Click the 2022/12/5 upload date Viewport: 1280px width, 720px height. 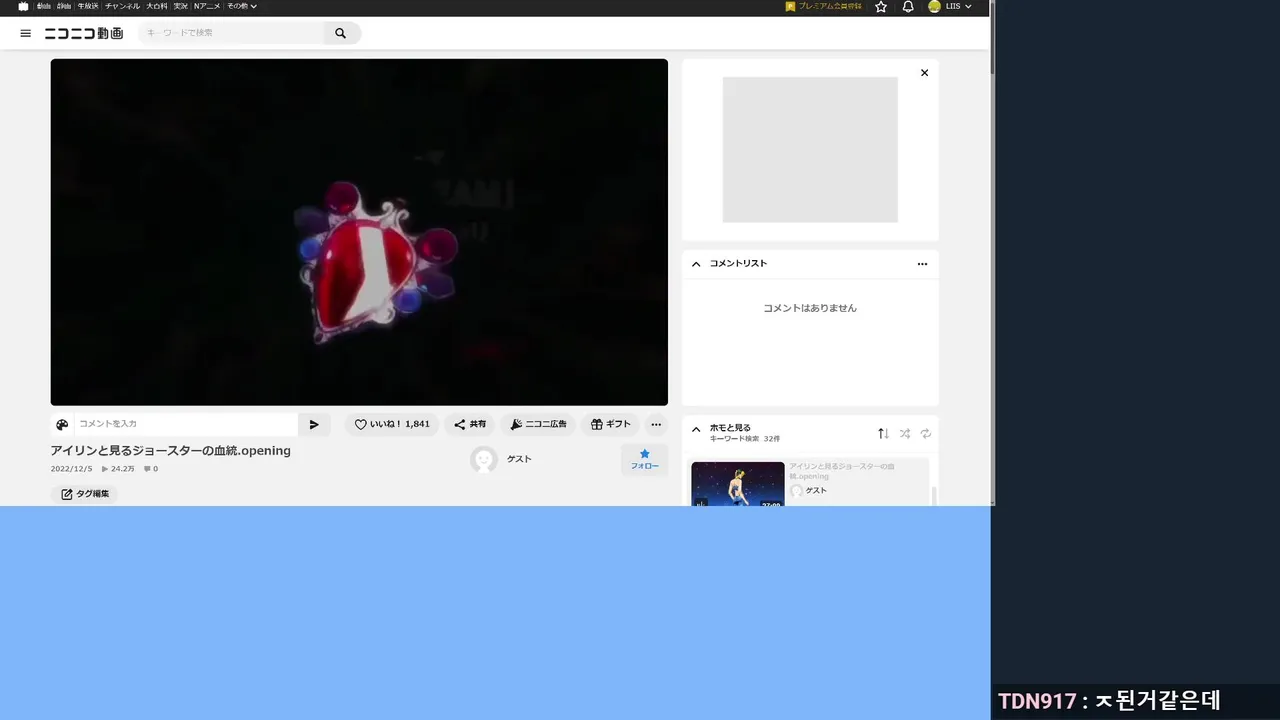click(71, 469)
